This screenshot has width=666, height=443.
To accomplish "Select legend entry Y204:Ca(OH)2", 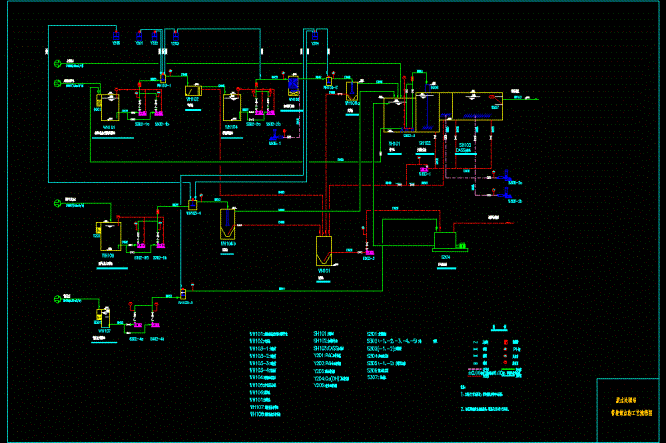I will [331, 378].
